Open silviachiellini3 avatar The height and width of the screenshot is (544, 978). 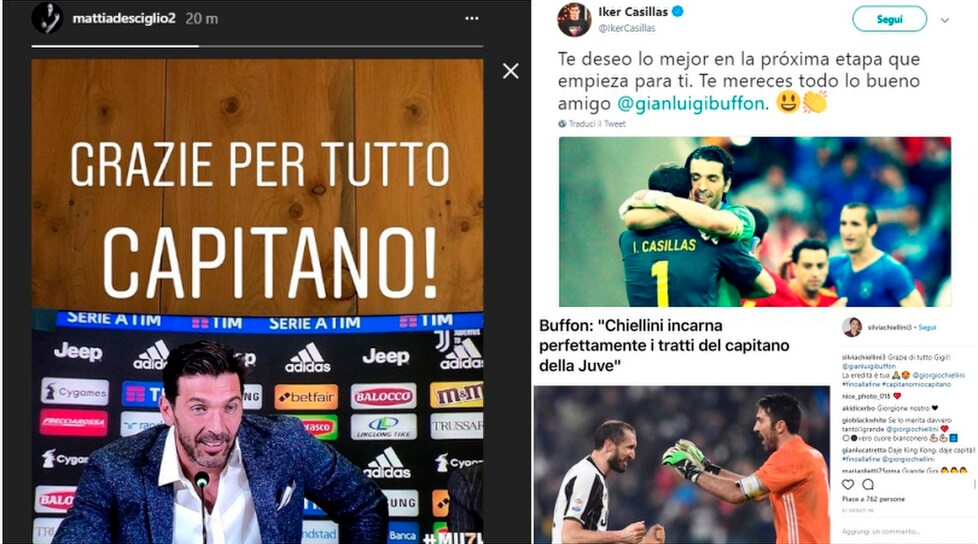click(852, 327)
